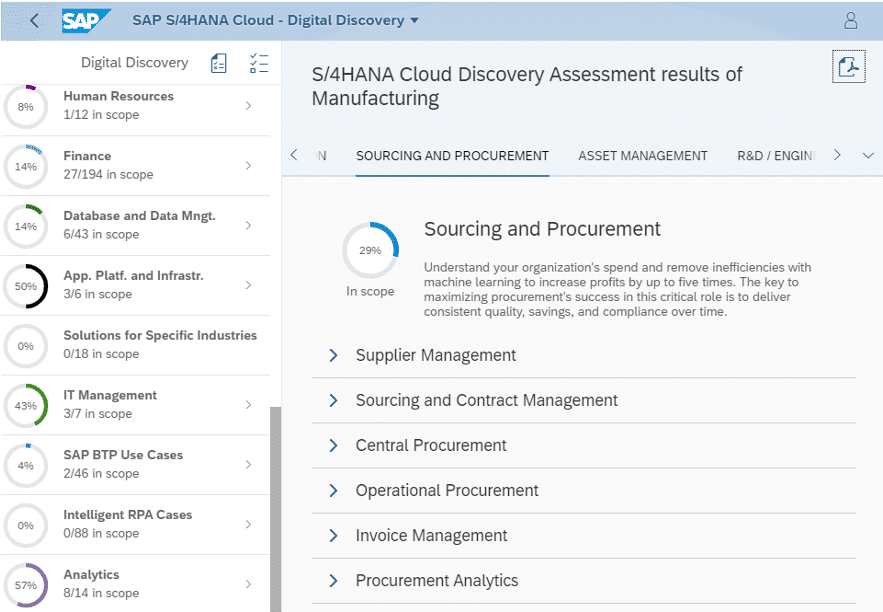Export results using the PDF icon
The image size is (883, 612).
pos(849,66)
